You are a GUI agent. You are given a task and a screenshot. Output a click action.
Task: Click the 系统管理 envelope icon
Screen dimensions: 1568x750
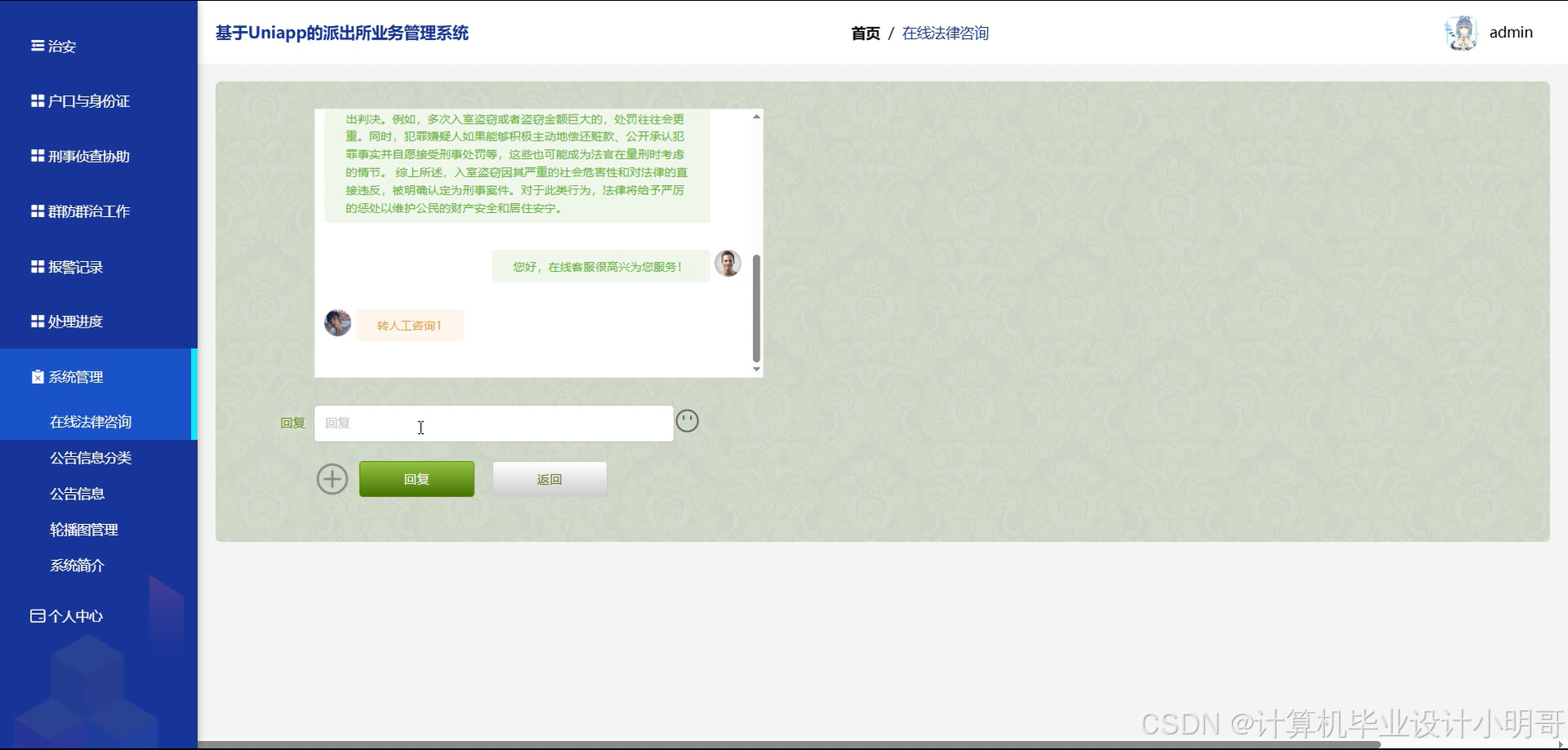37,377
